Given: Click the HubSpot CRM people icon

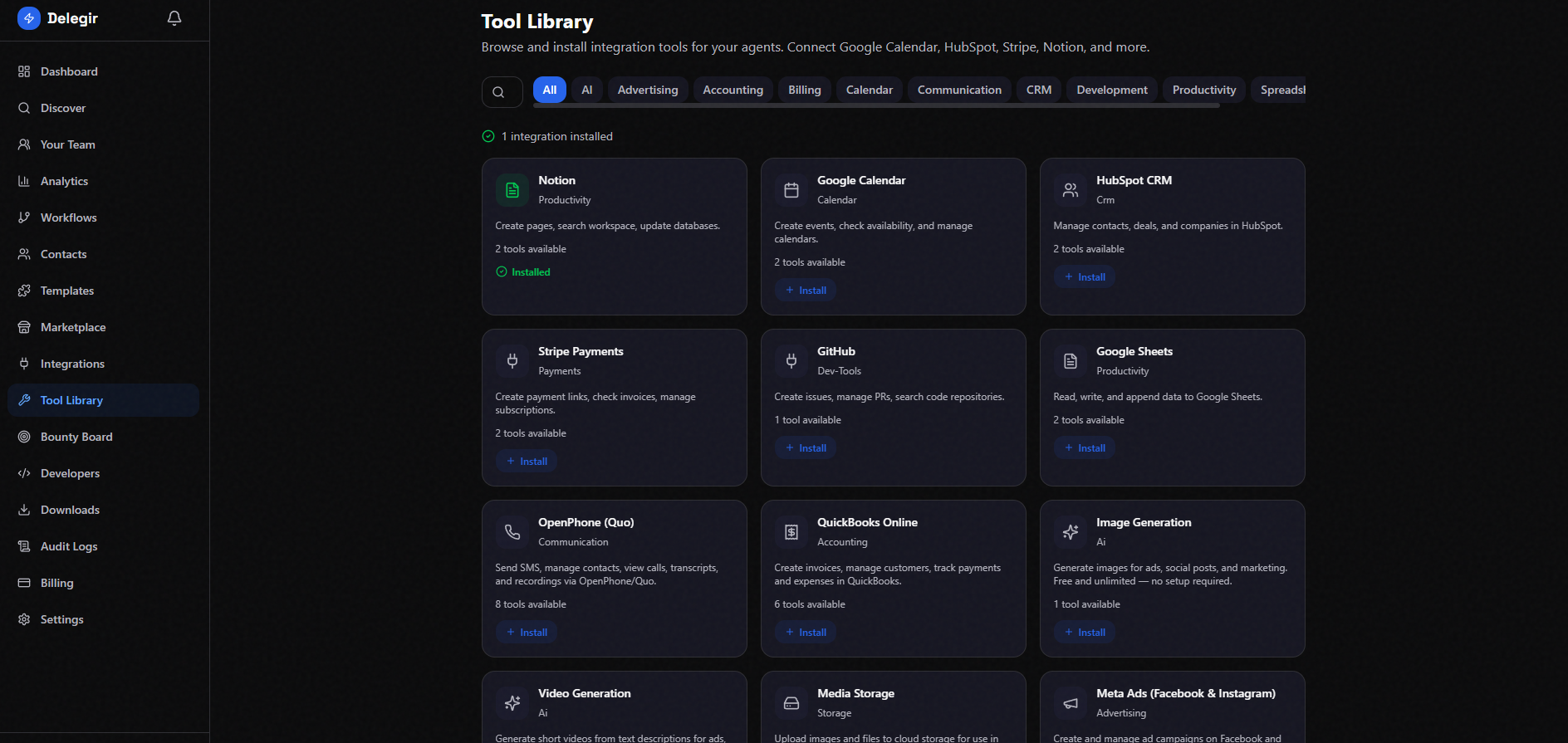Looking at the screenshot, I should click(x=1071, y=190).
